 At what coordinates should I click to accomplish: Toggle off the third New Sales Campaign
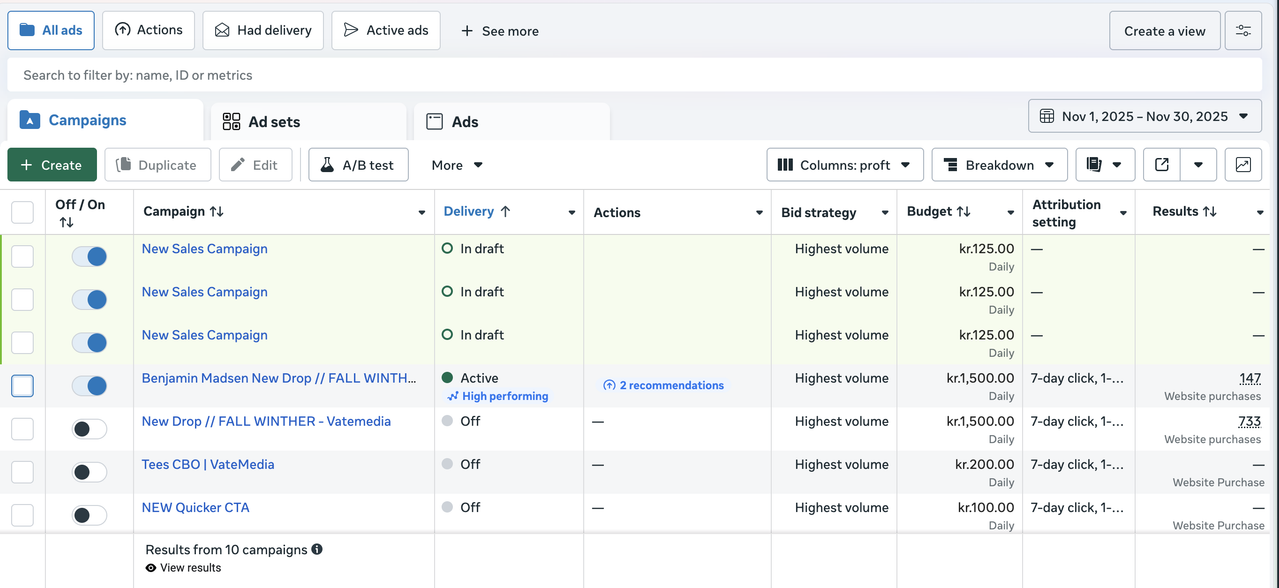pyautogui.click(x=89, y=343)
